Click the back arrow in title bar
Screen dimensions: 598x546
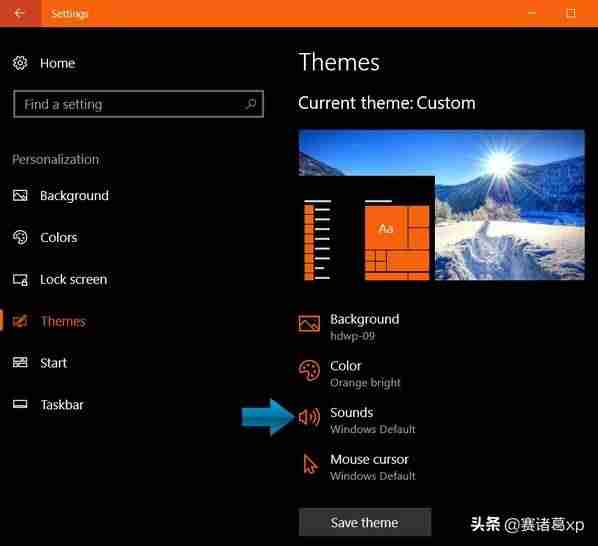19,13
